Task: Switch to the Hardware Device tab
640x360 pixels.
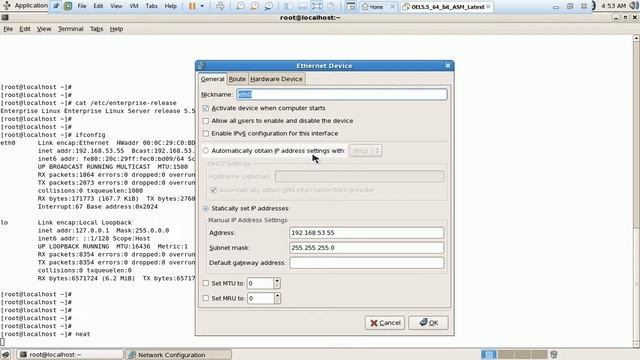Action: 276,79
